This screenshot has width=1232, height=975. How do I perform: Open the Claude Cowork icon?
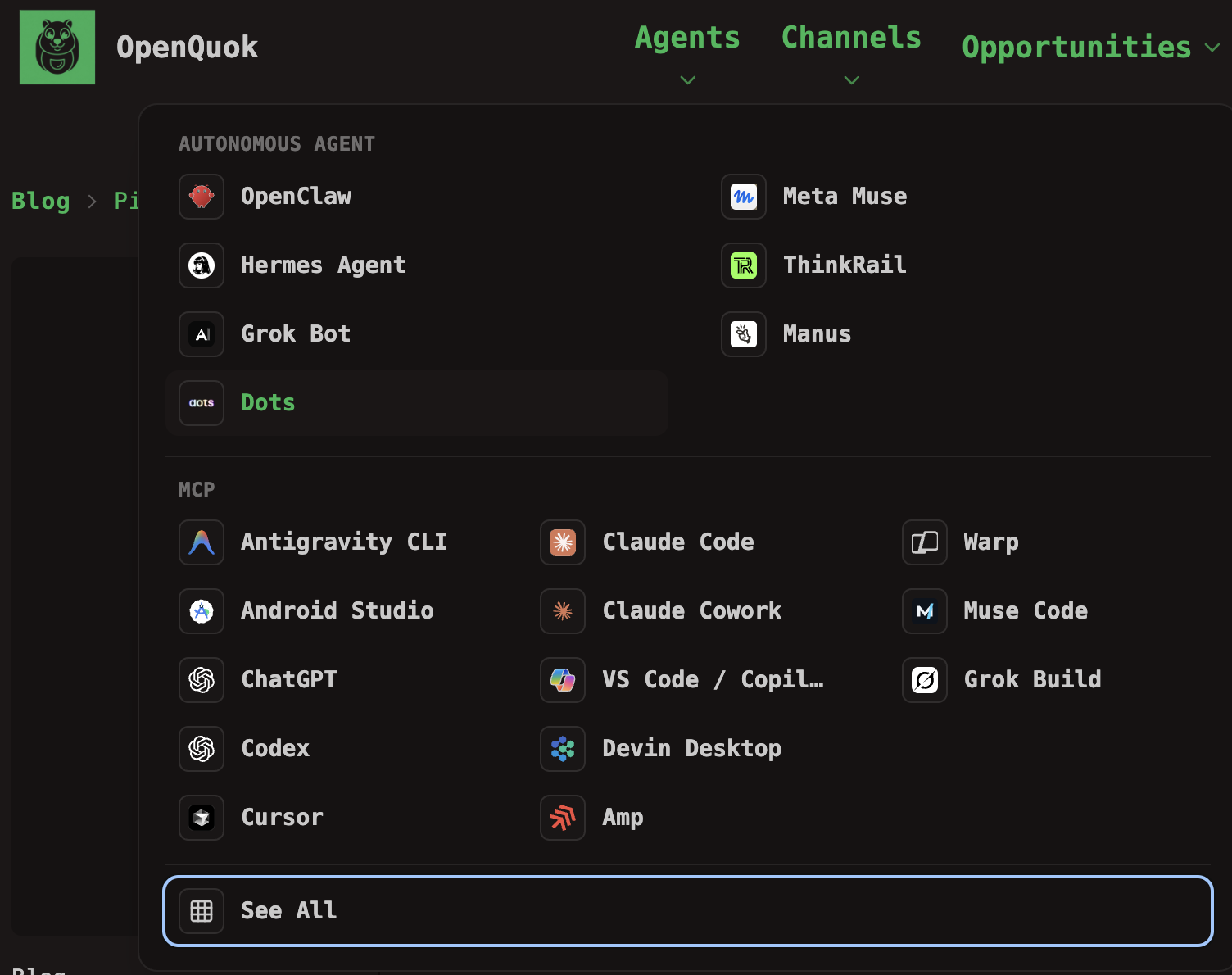[563, 611]
